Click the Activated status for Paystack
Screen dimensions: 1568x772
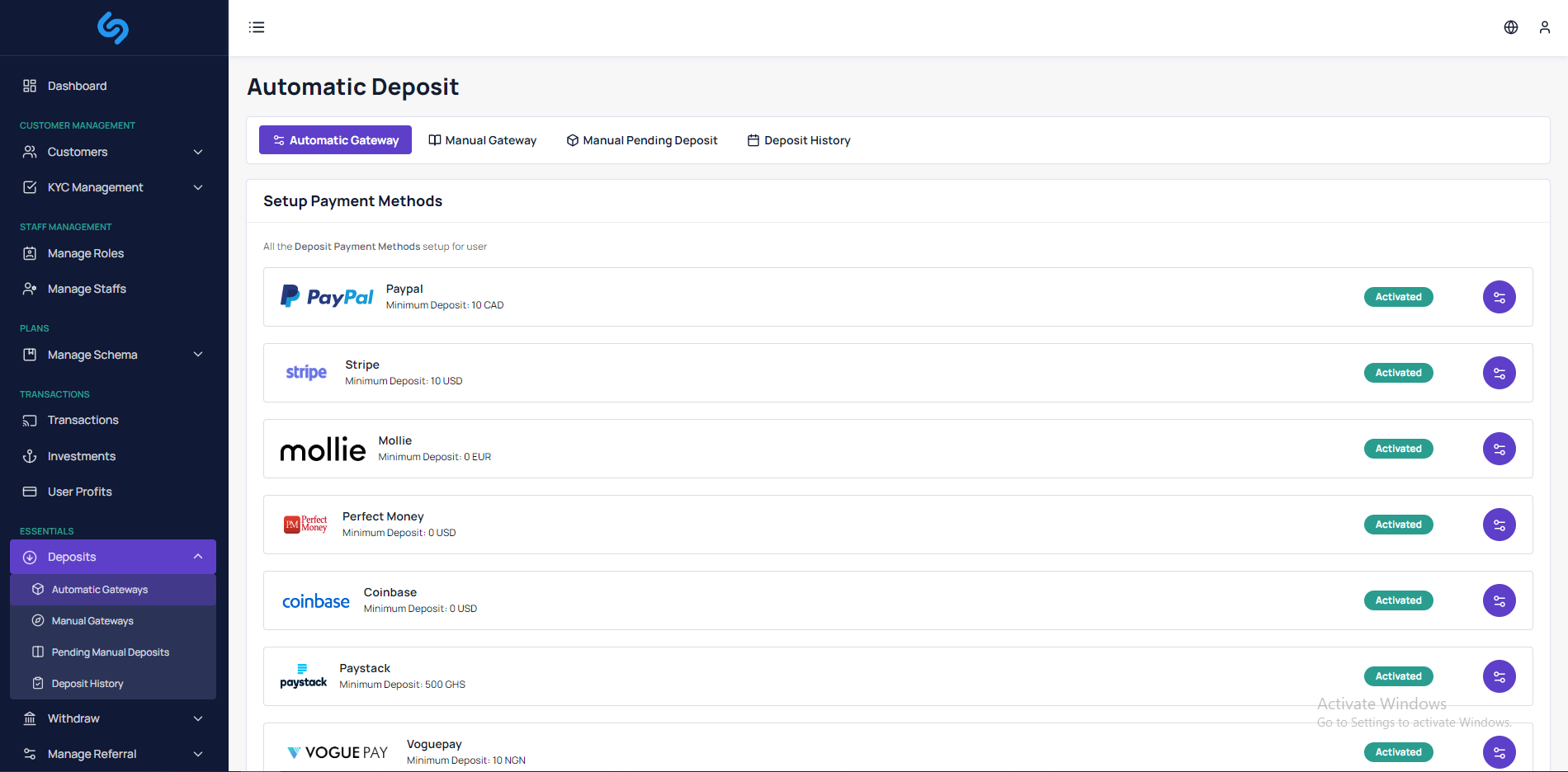1398,676
